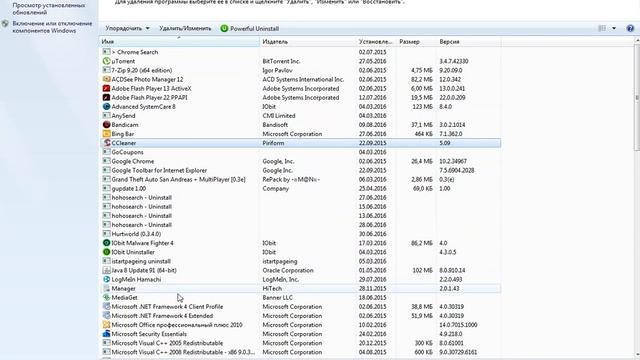Open the help question-mark icon

coord(630,28)
